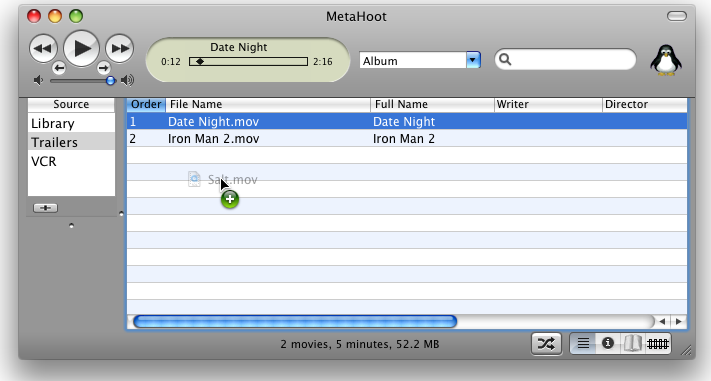This screenshot has height=381, width=711.
Task: Click the yellow minimize window button
Action: click(x=55, y=16)
